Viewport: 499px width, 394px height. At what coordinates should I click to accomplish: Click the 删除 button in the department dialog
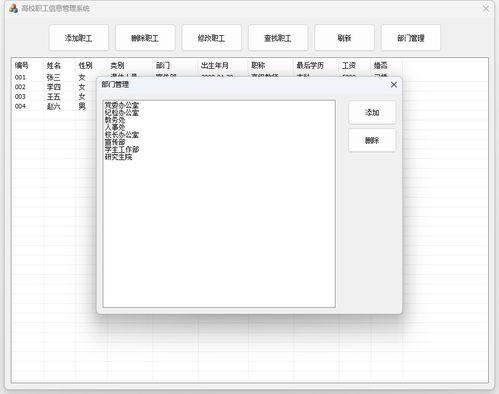pyautogui.click(x=372, y=140)
